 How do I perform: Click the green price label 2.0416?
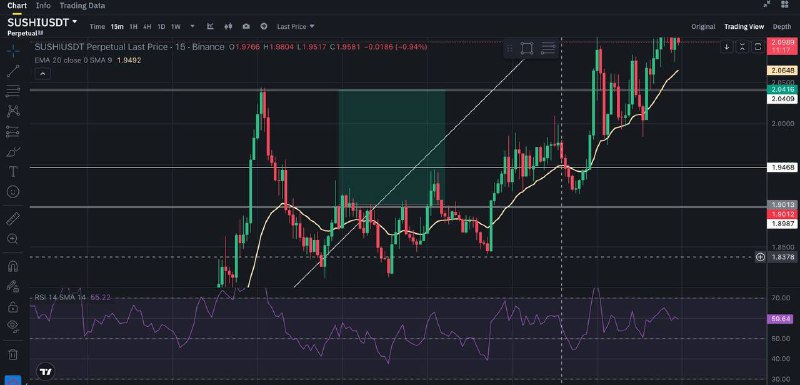point(782,89)
